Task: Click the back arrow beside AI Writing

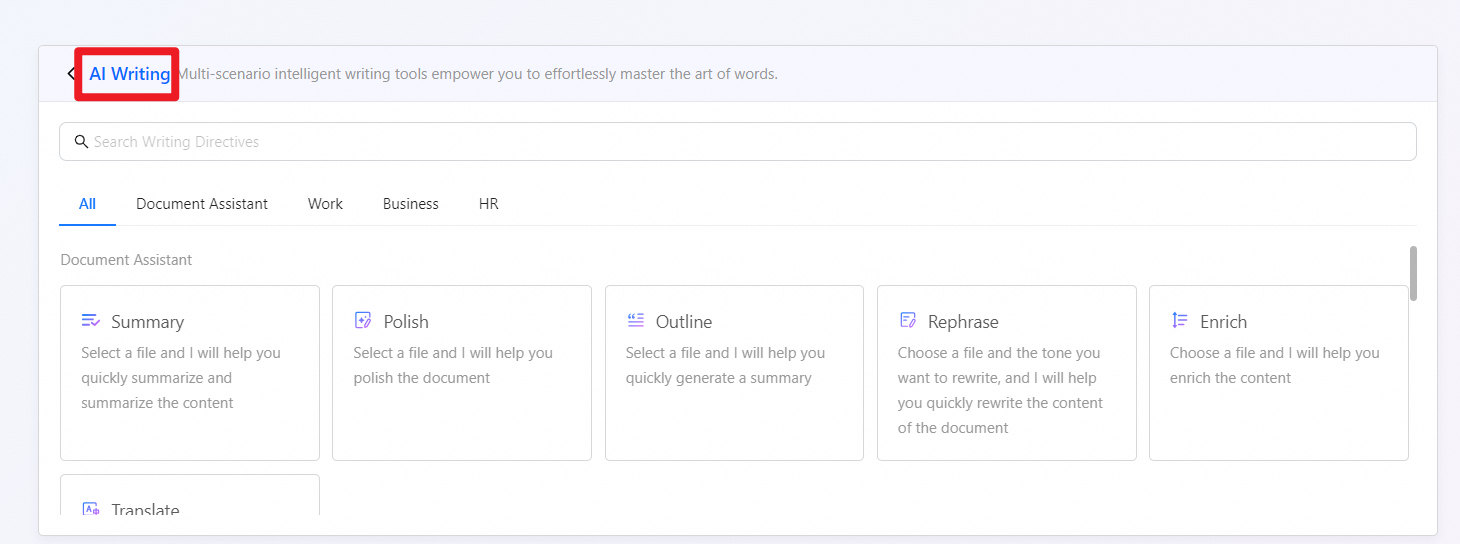Action: tap(70, 74)
